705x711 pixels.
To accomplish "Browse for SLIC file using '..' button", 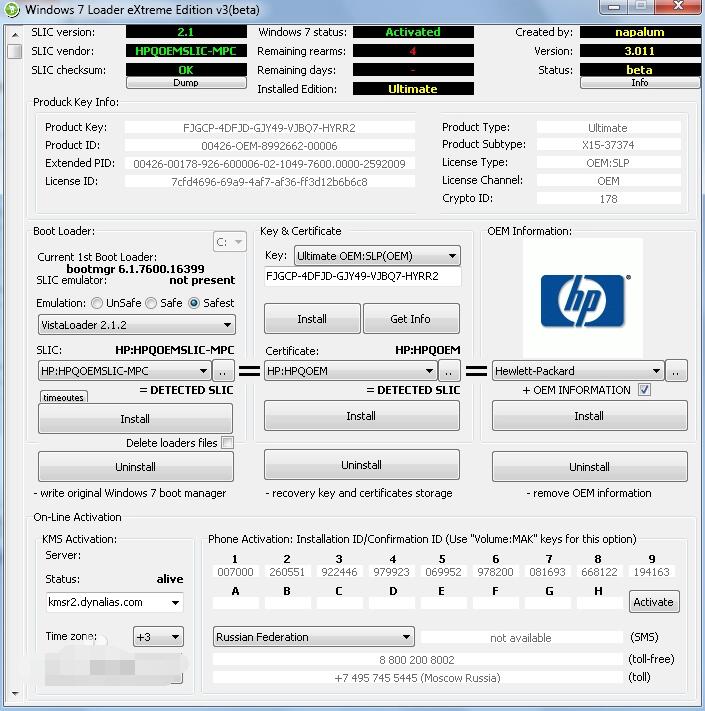I will tap(223, 371).
